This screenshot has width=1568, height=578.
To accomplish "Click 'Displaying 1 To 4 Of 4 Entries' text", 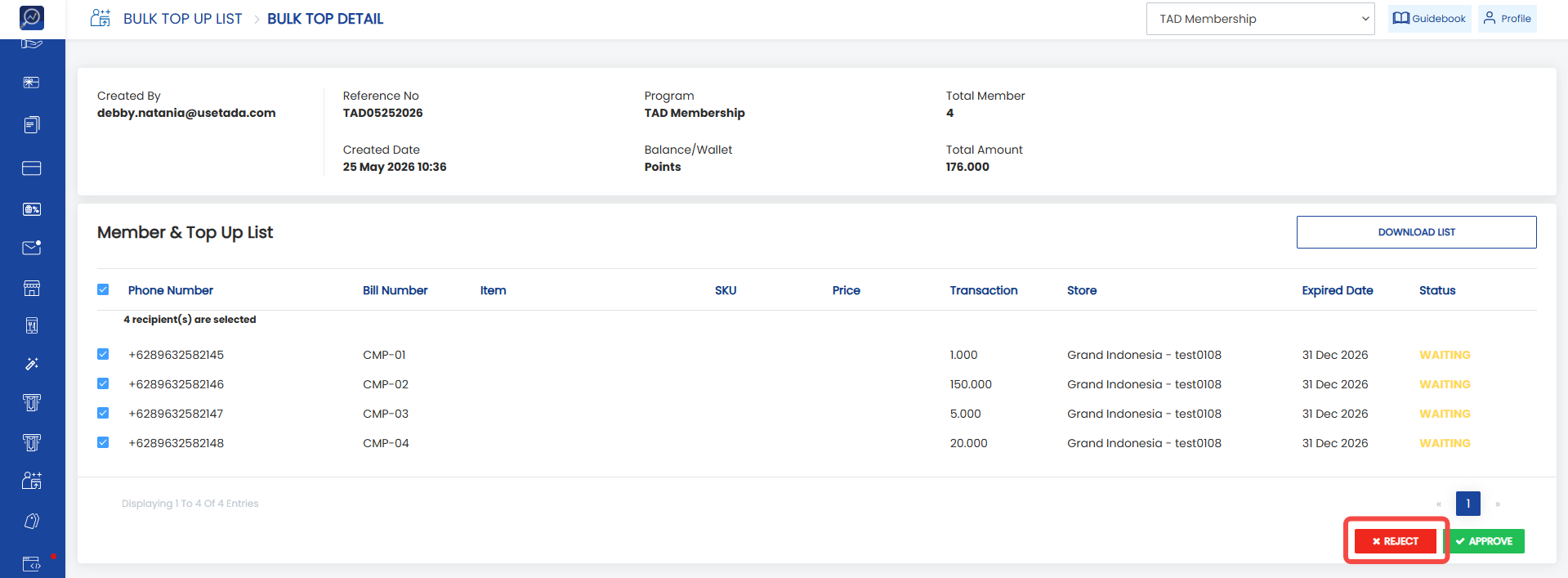I will click(190, 504).
